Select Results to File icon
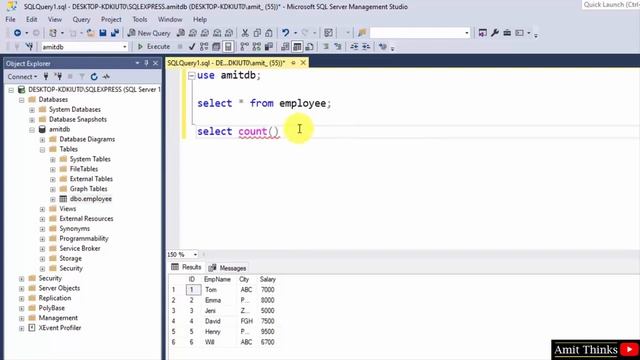 tap(309, 47)
